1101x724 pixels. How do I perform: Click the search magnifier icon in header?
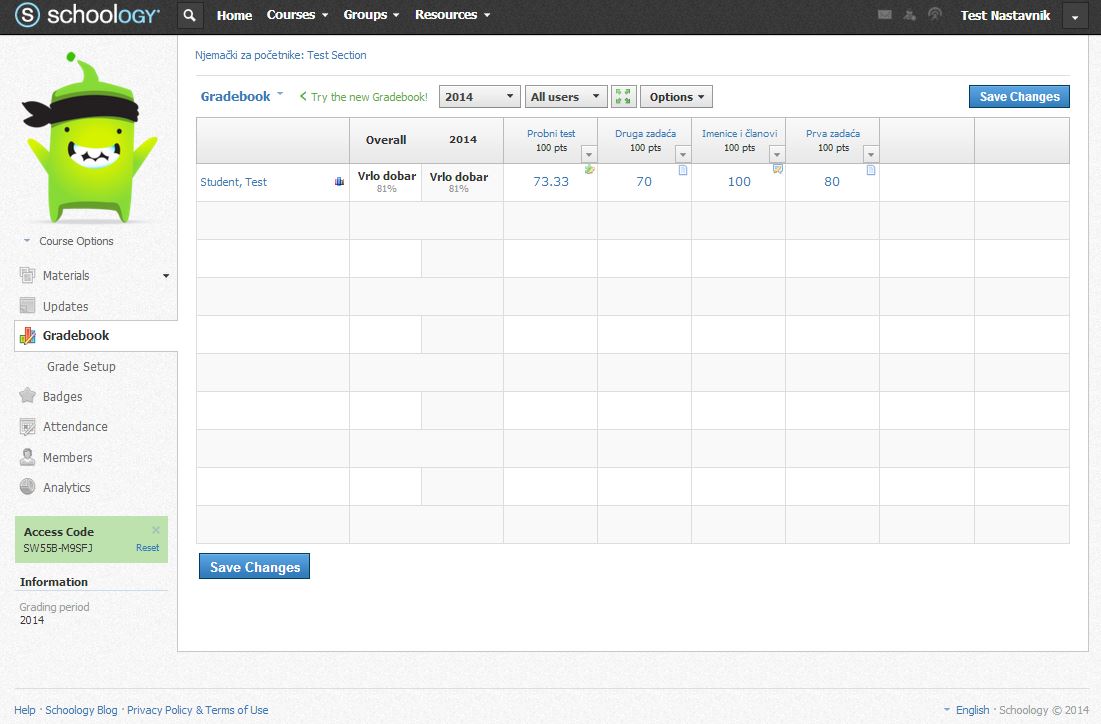click(190, 15)
